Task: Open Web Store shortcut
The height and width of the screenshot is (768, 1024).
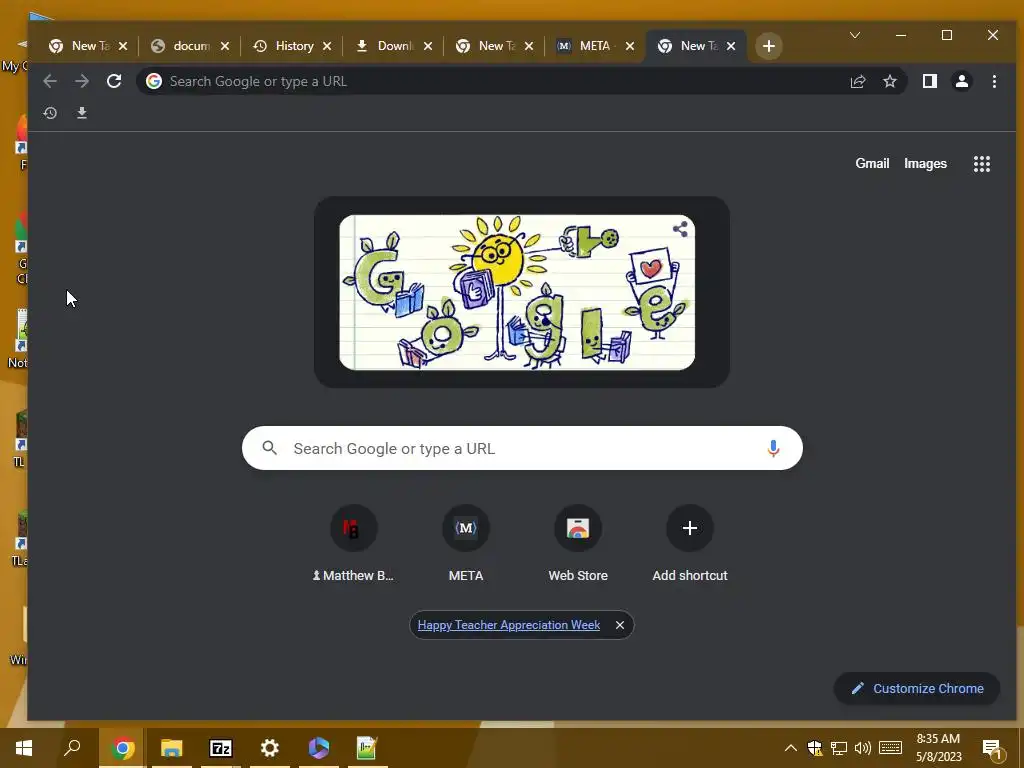Action: tap(578, 543)
